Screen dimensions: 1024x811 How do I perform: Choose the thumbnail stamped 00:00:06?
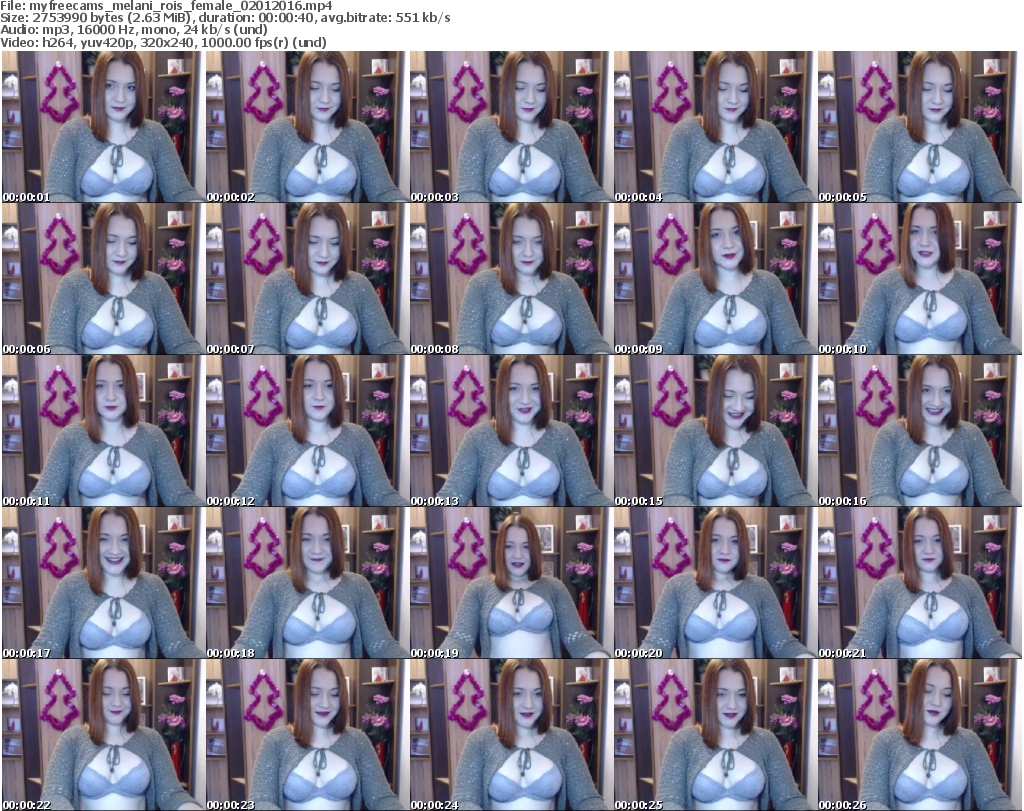tap(103, 279)
